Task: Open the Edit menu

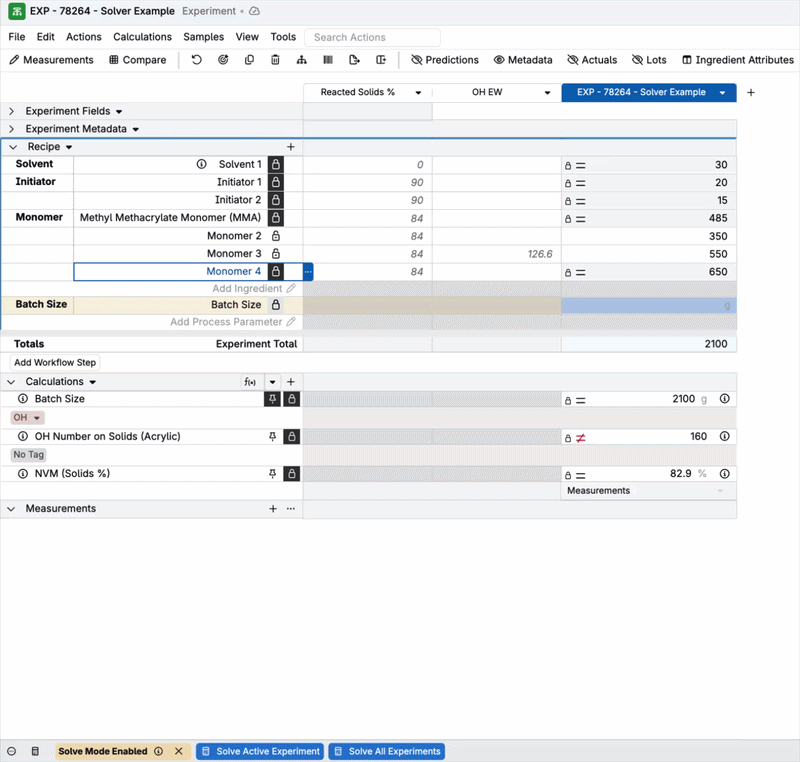Action: [45, 37]
